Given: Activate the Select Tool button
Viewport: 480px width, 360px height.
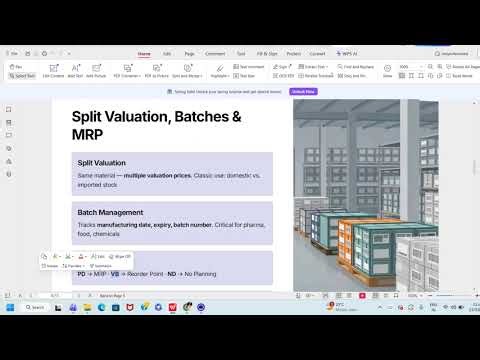Looking at the screenshot, I should click(22, 76).
